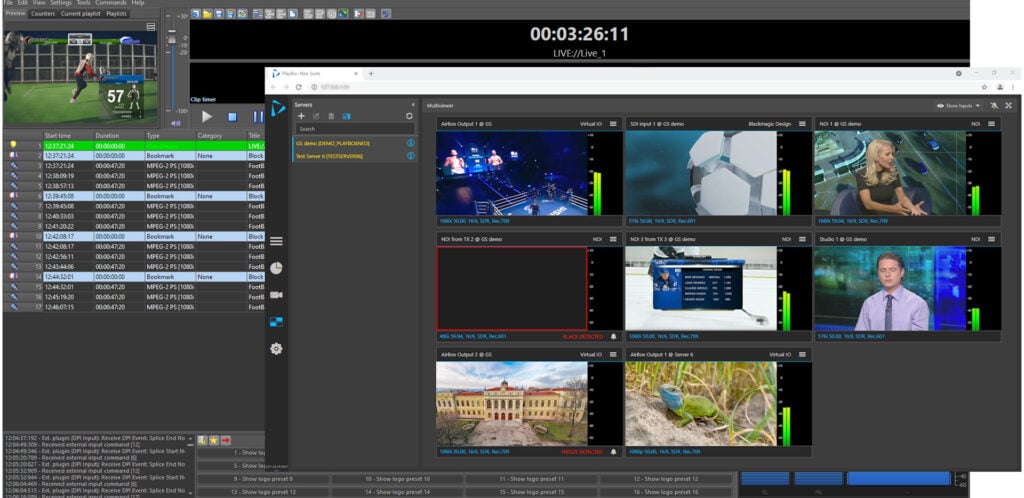Click the PlayBox Neo logo in sidebar
The width and height of the screenshot is (1024, 498).
point(278,108)
